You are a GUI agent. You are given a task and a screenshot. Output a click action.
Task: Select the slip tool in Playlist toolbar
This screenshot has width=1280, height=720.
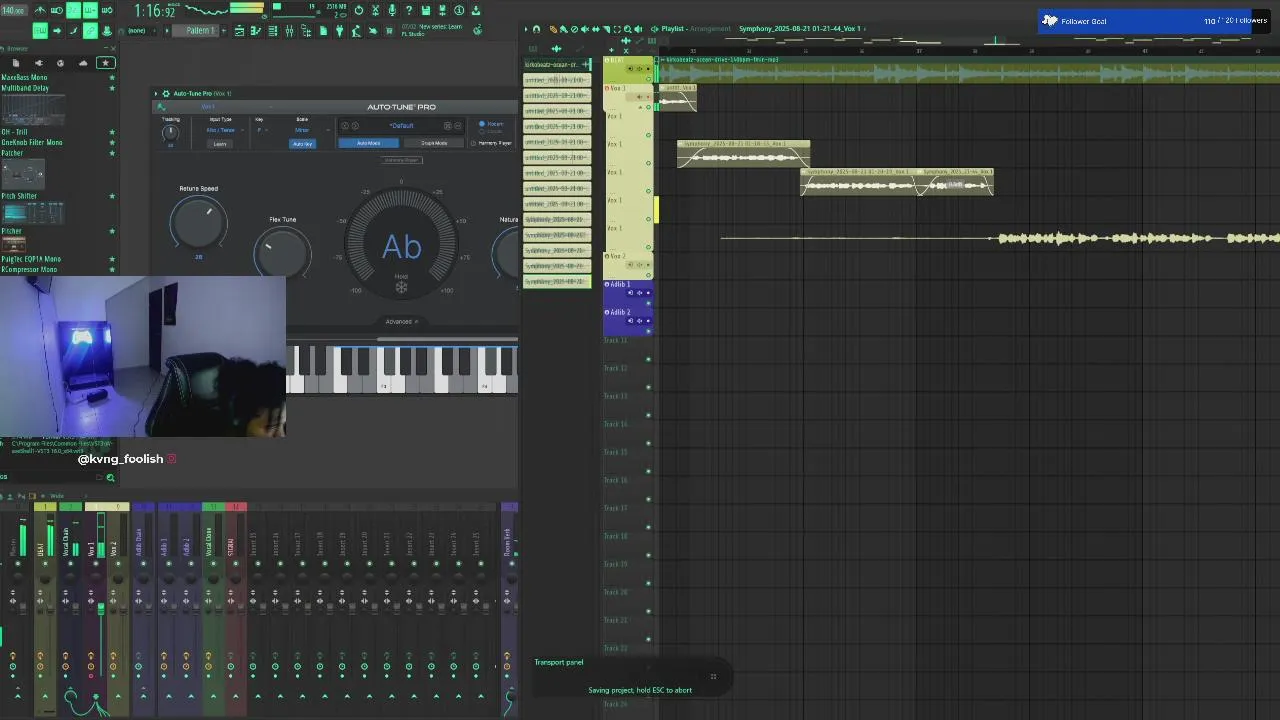pyautogui.click(x=596, y=29)
